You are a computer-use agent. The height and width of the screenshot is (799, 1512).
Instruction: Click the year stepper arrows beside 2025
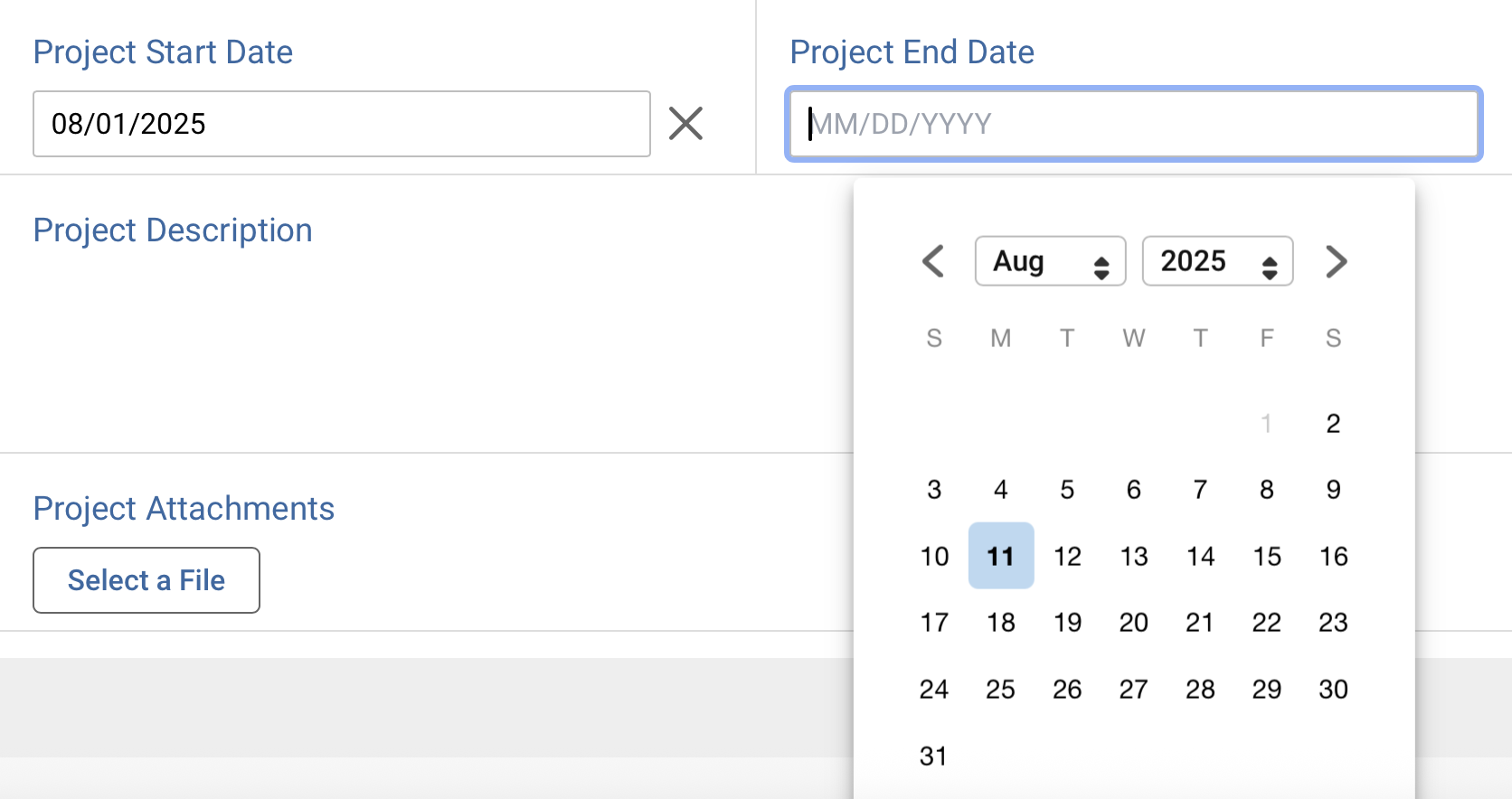[x=1269, y=261]
